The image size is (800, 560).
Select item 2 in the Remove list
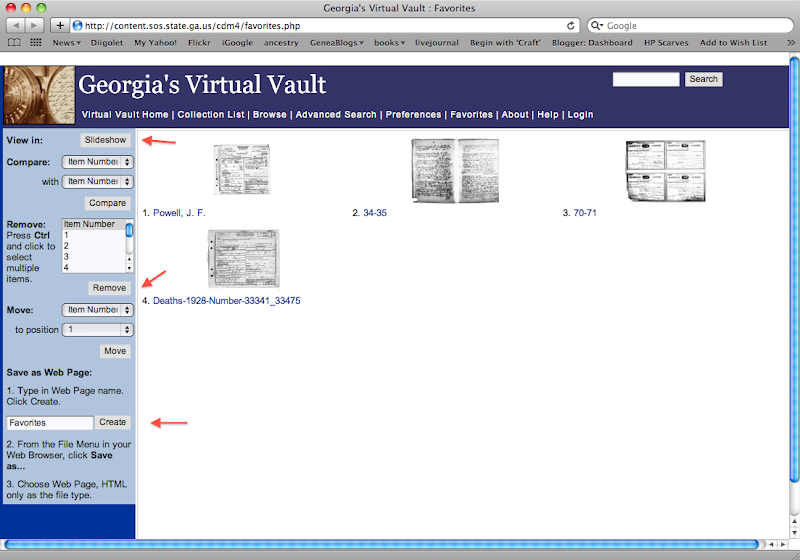click(x=93, y=246)
